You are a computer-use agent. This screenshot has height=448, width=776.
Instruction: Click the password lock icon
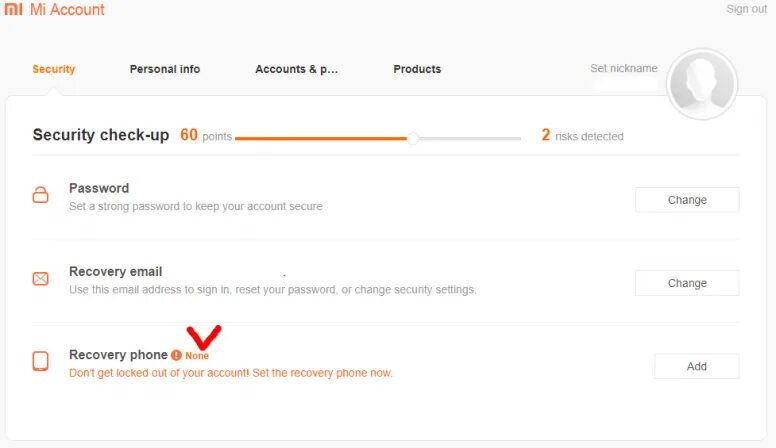tap(40, 196)
